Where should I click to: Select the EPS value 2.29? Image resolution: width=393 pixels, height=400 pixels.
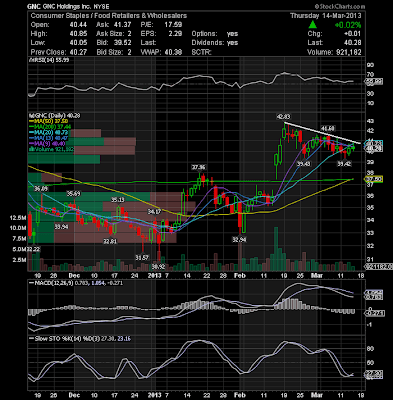pos(175,34)
